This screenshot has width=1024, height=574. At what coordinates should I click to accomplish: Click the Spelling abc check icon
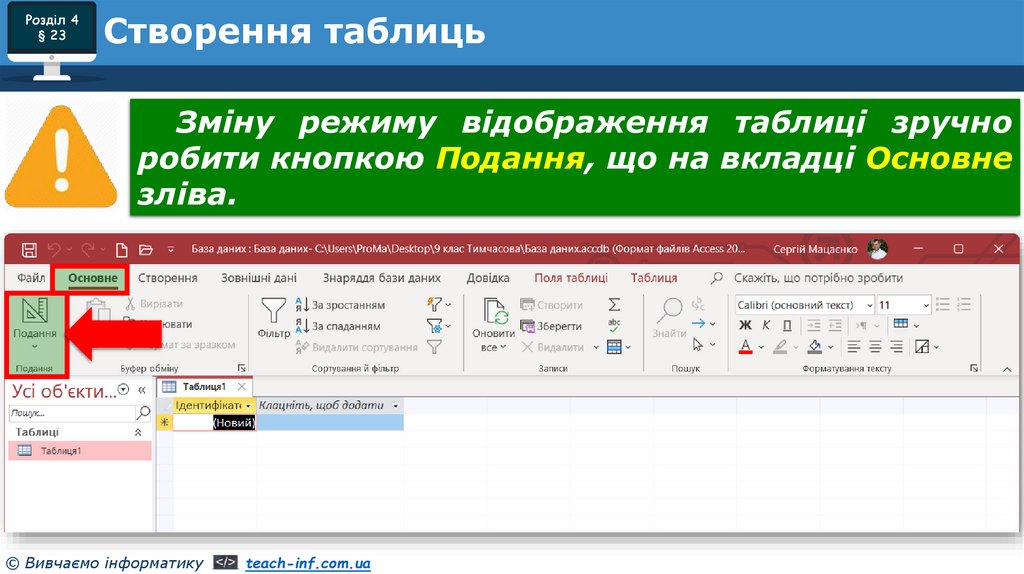pyautogui.click(x=614, y=325)
